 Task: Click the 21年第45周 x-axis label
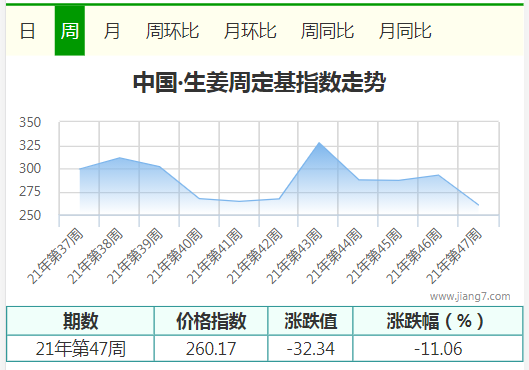tap(374, 256)
